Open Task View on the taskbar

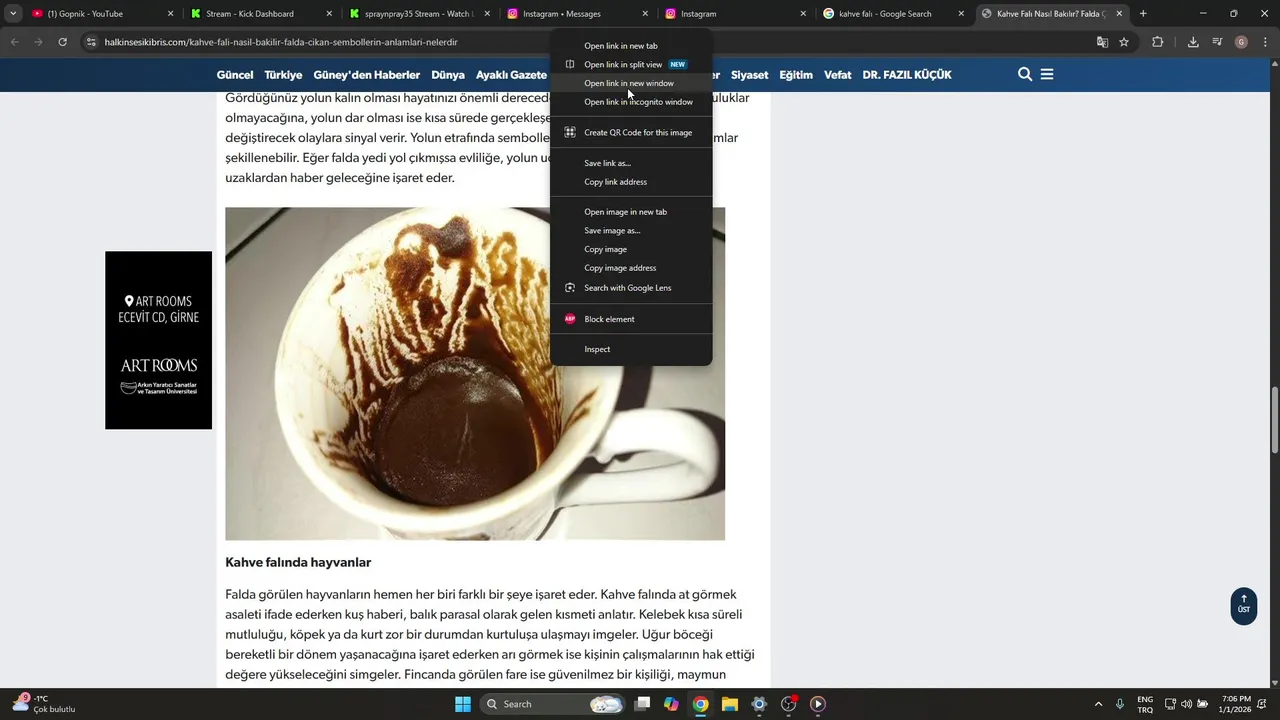[x=642, y=704]
